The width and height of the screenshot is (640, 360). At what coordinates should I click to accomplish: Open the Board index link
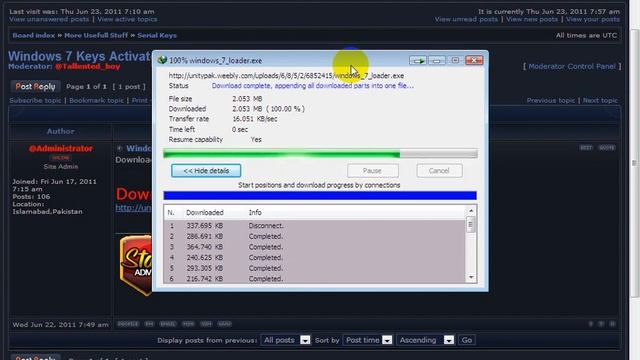(33, 36)
